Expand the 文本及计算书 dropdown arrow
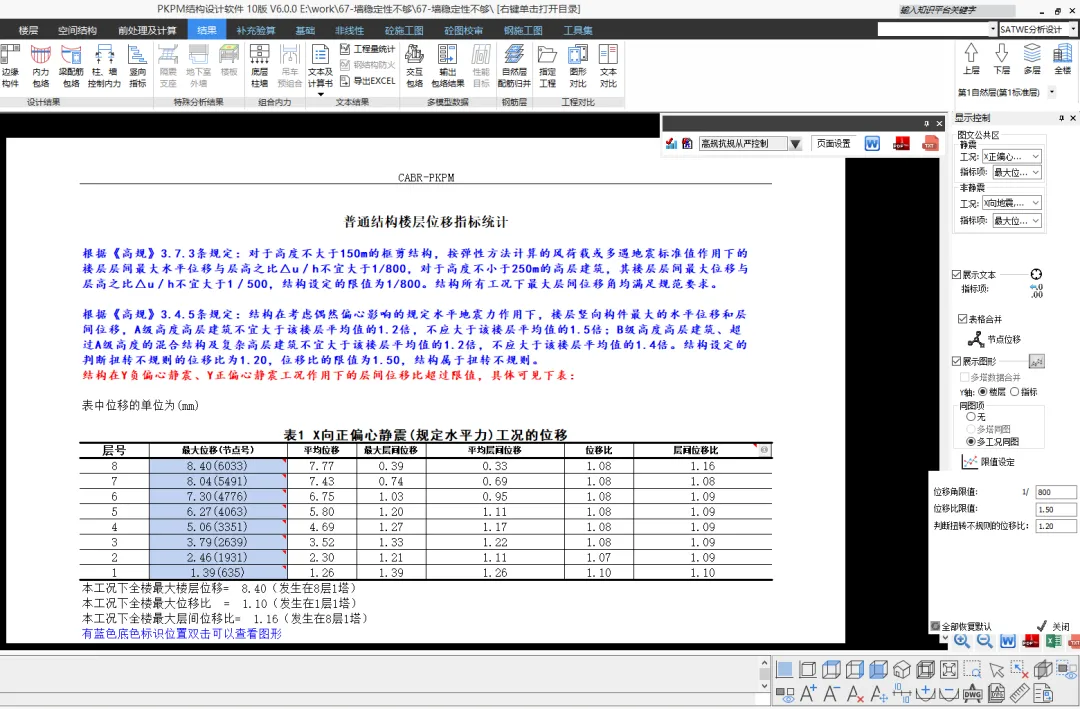The height and width of the screenshot is (709, 1080). pos(320,94)
